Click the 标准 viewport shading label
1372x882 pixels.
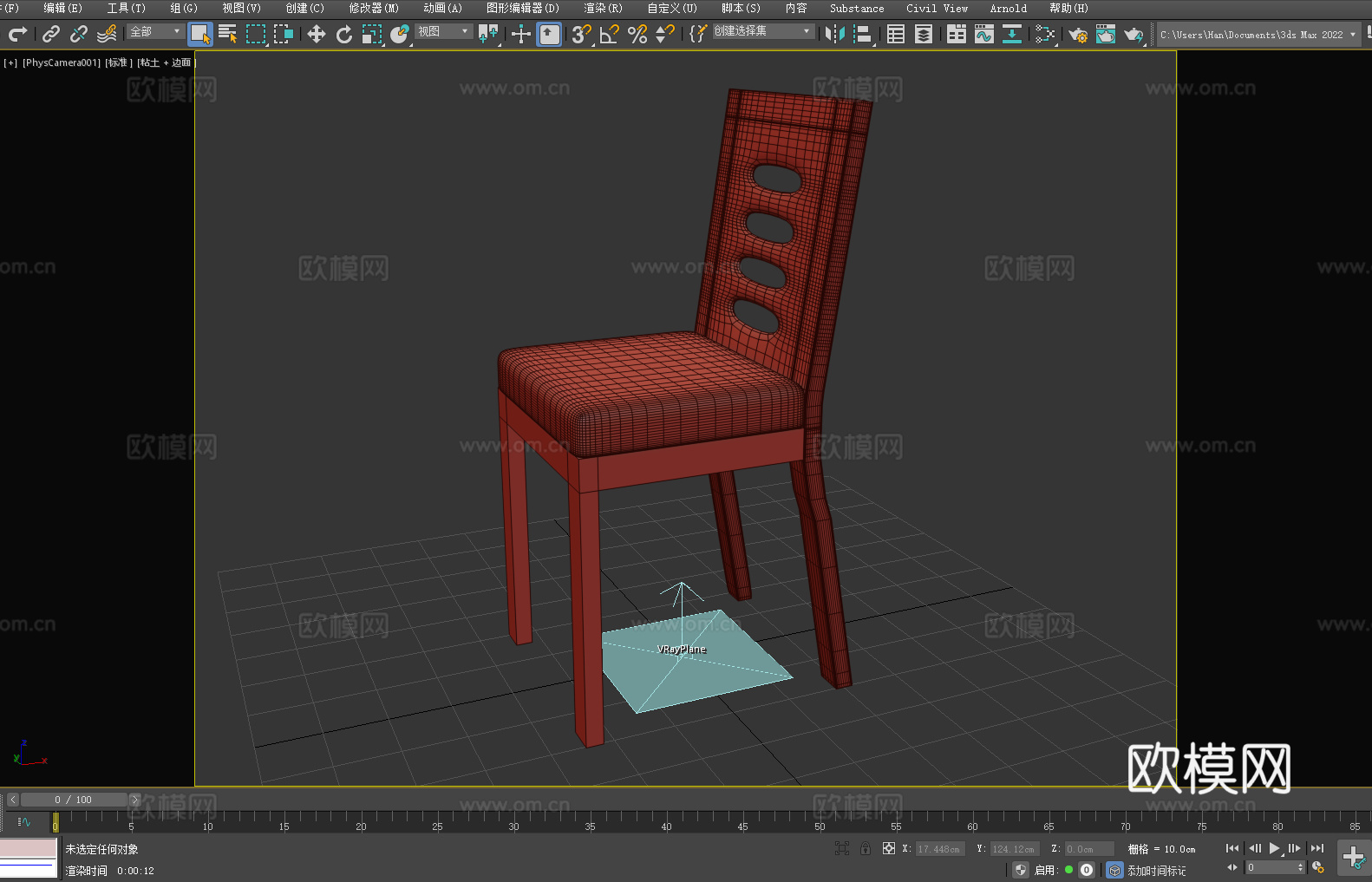point(119,62)
